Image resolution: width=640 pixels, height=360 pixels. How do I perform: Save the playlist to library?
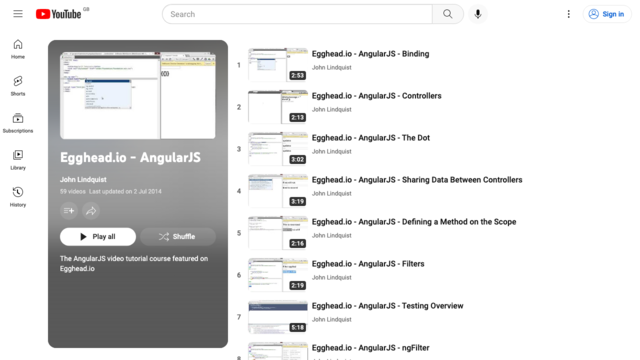pos(69,211)
